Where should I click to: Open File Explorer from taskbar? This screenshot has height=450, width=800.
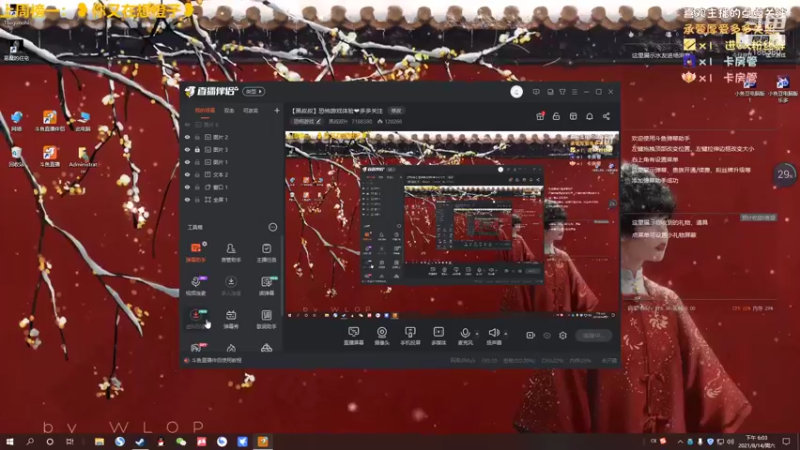[99, 441]
